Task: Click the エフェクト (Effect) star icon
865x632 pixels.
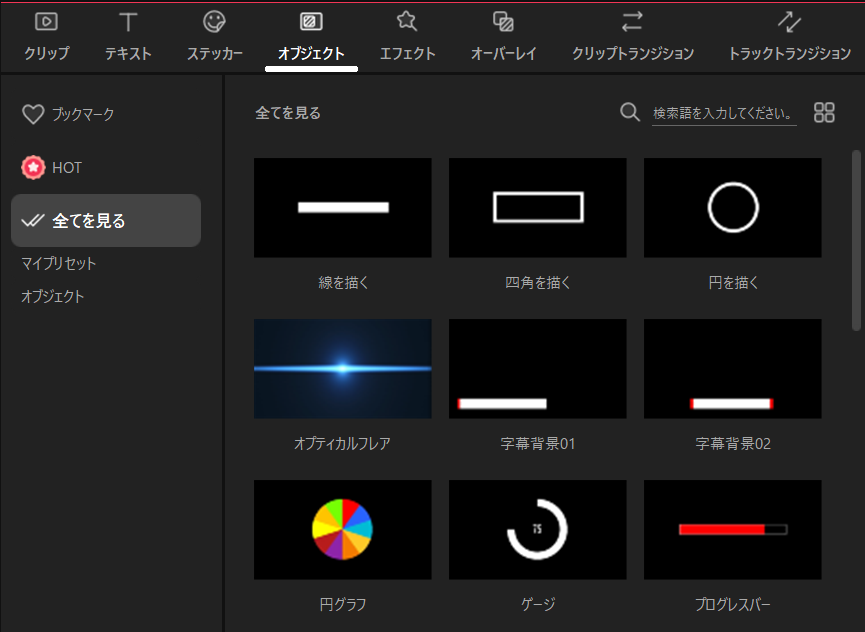Action: click(407, 22)
